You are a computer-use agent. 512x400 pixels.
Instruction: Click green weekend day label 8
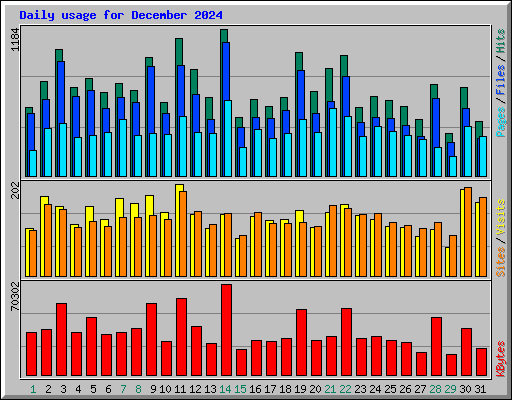tap(138, 389)
